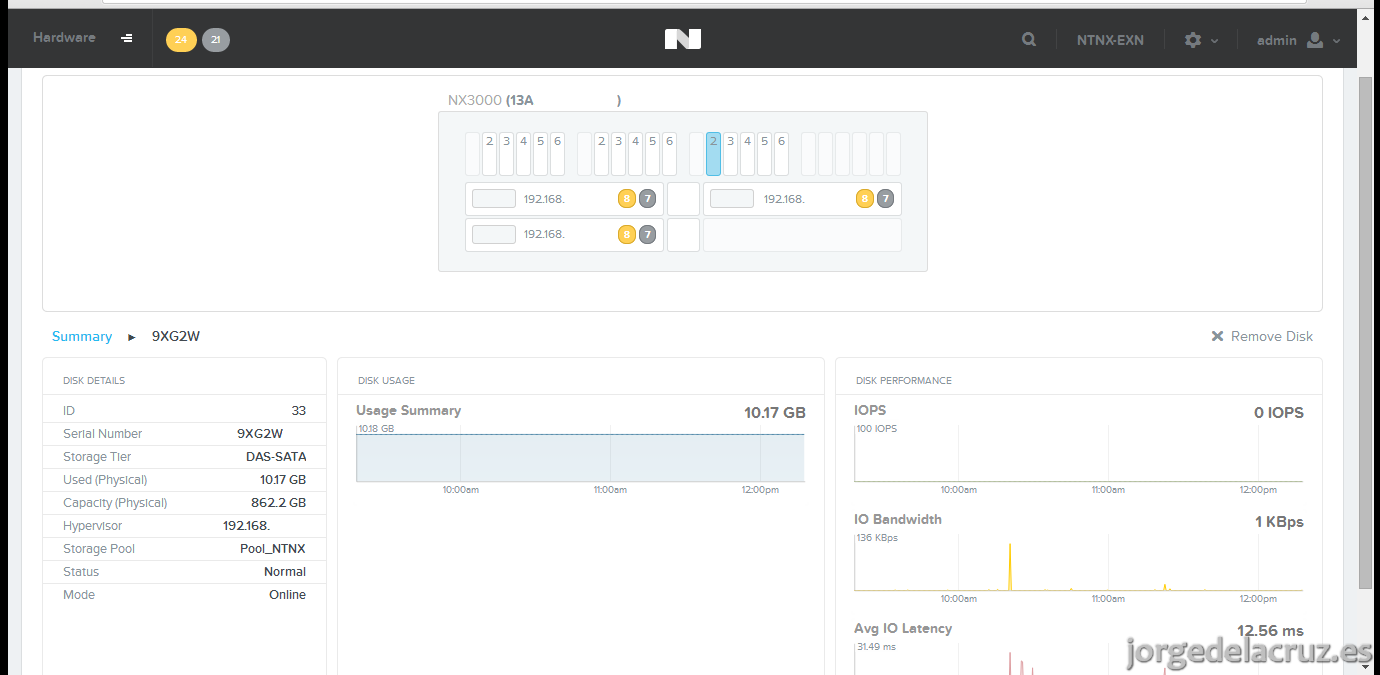Click the DISK PERFORMANCE panel header
1380x675 pixels.
click(904, 381)
